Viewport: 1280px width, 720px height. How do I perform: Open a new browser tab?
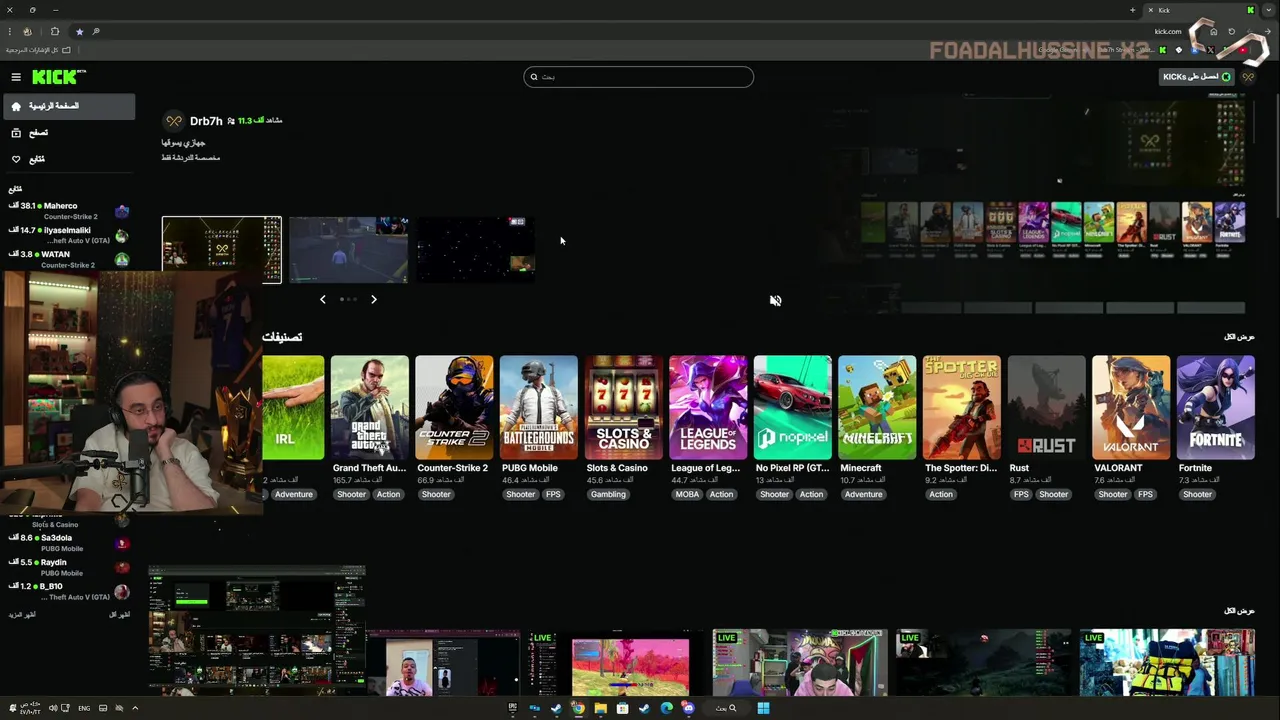[1132, 10]
